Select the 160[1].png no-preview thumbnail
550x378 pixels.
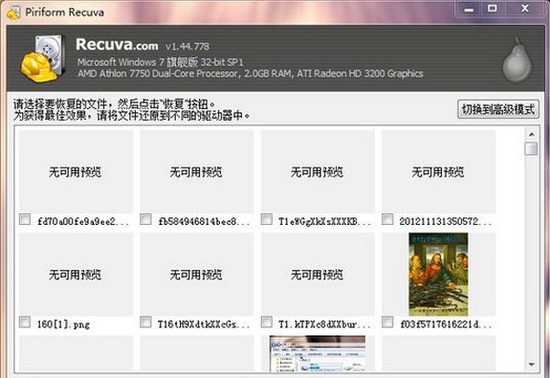[76, 274]
